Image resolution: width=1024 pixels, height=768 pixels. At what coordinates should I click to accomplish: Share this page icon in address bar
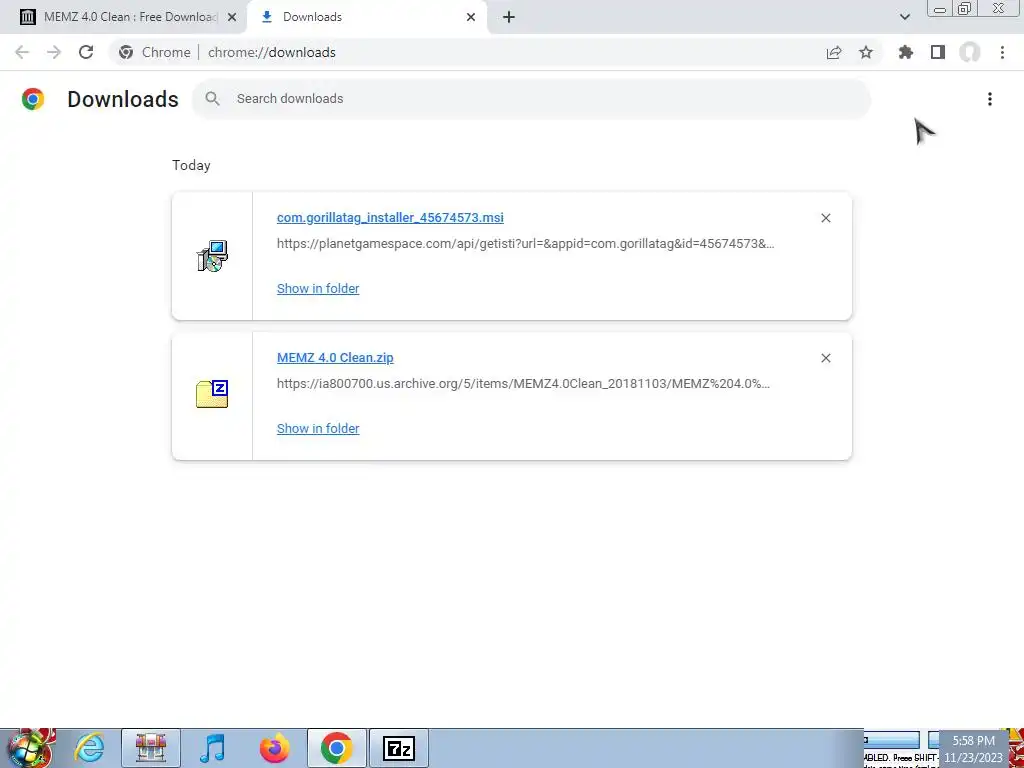834,52
